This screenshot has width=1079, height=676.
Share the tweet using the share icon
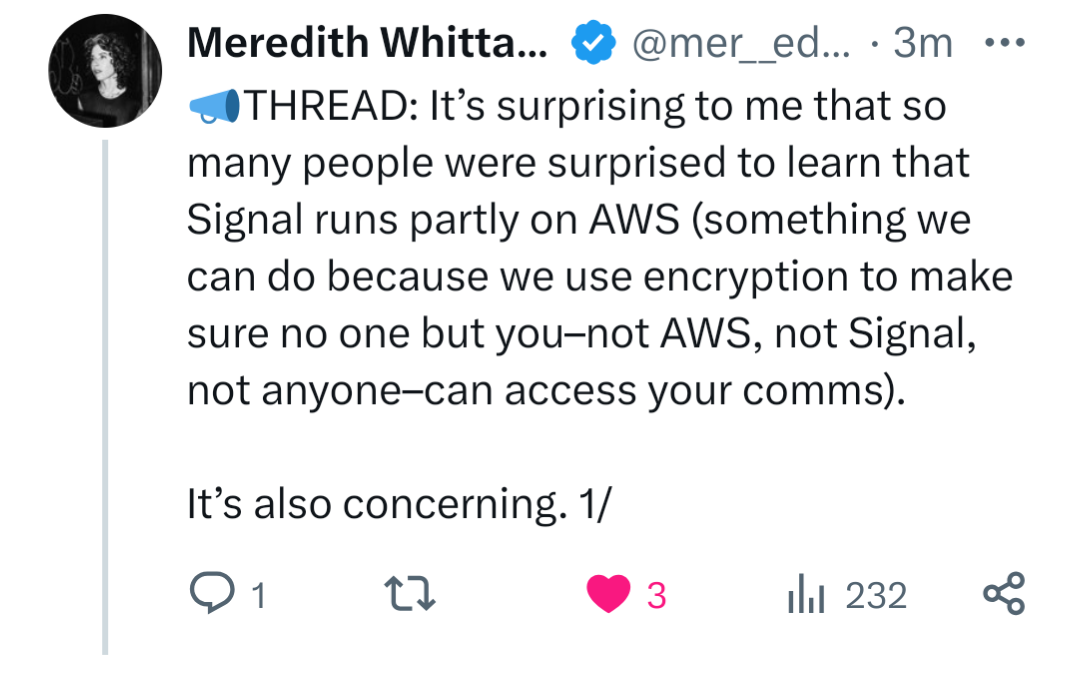point(1003,594)
